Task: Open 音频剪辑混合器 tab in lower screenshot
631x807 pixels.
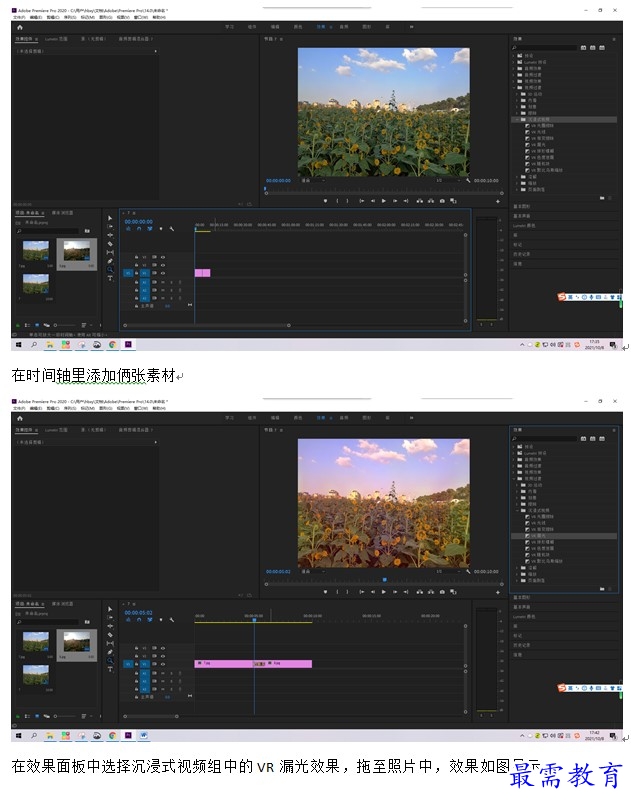Action: pos(136,430)
